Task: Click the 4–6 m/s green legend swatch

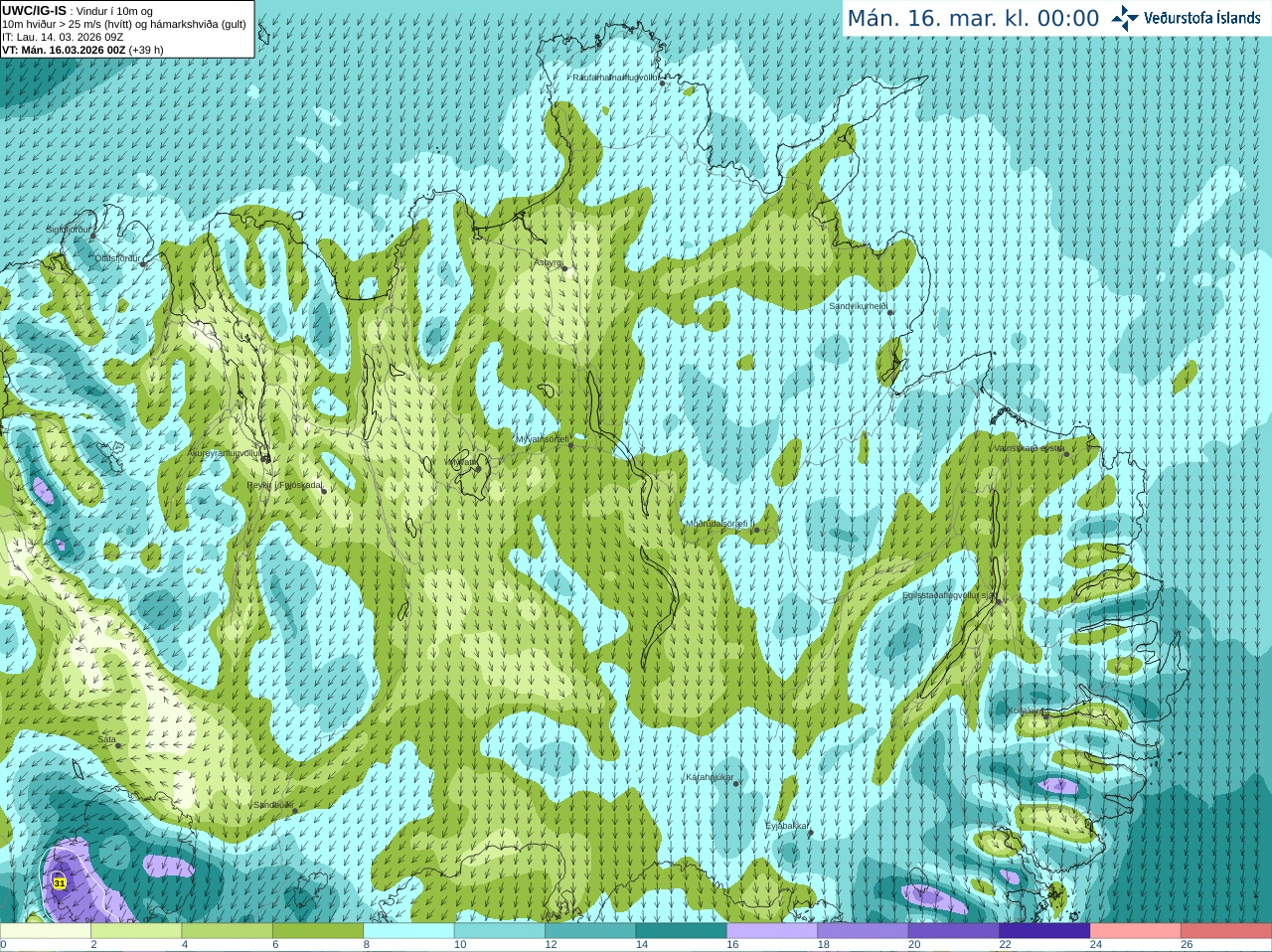Action: pyautogui.click(x=228, y=931)
